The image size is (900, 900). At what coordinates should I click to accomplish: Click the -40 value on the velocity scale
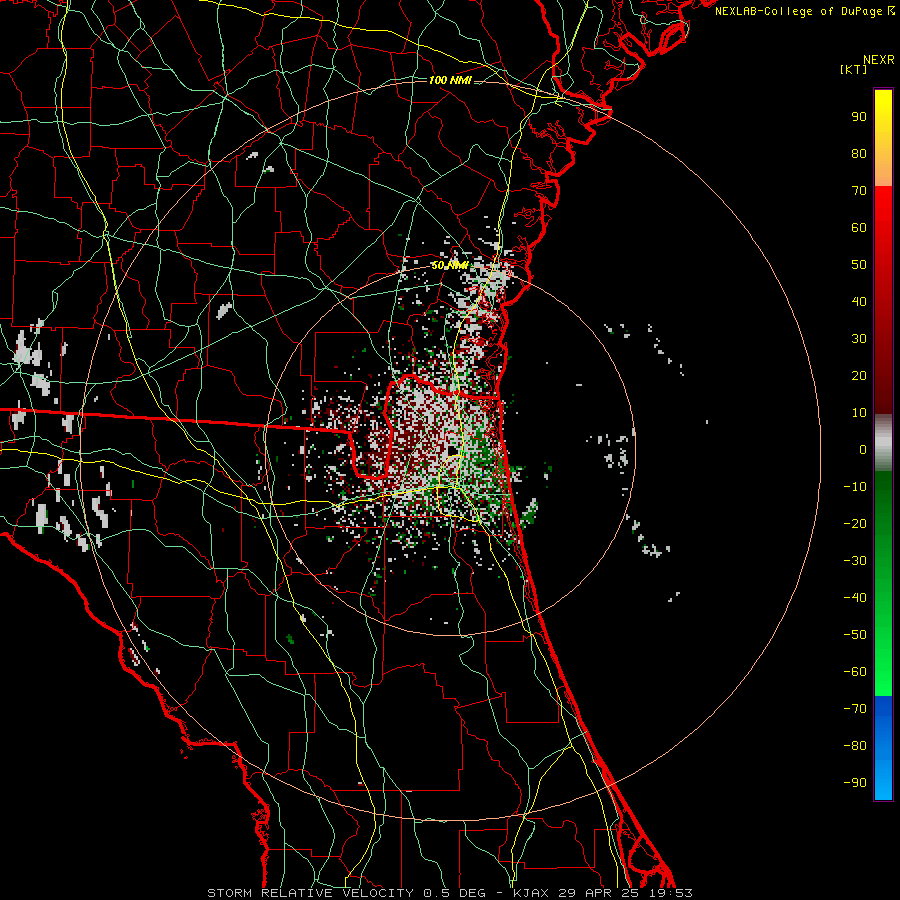(855, 598)
